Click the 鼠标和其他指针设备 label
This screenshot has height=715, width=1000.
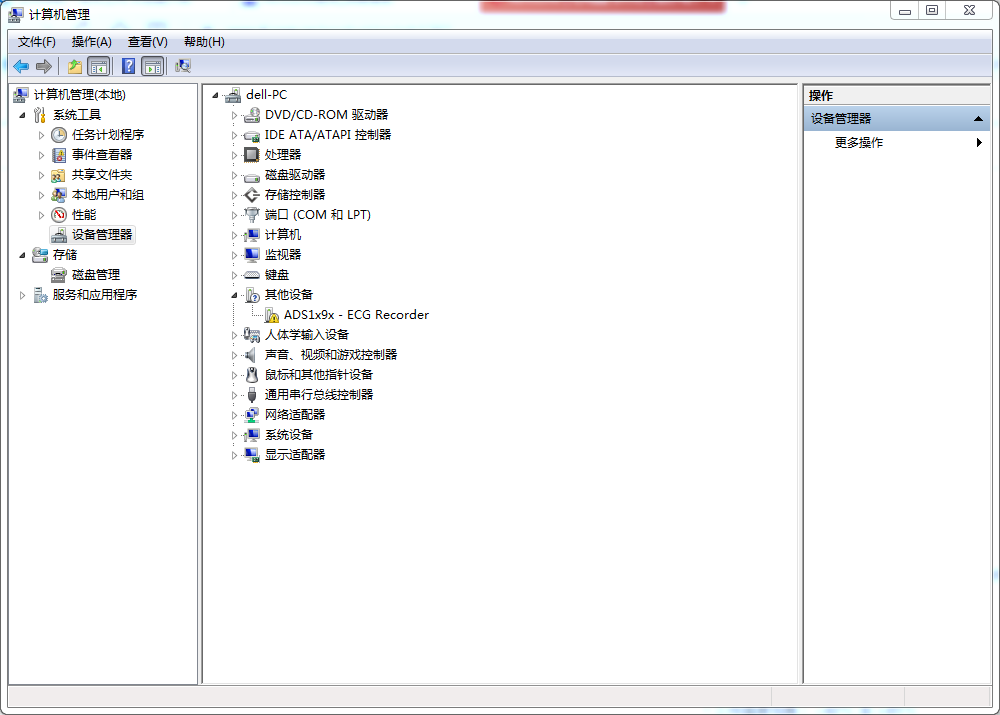319,375
